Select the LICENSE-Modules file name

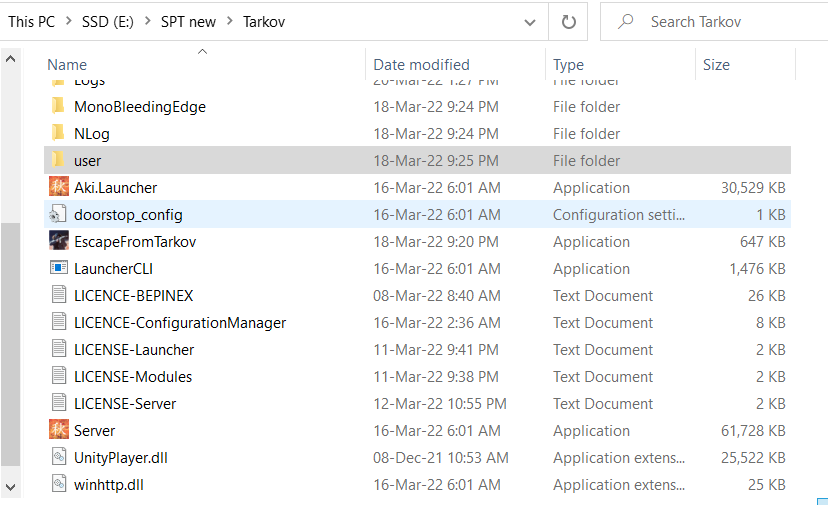(133, 376)
